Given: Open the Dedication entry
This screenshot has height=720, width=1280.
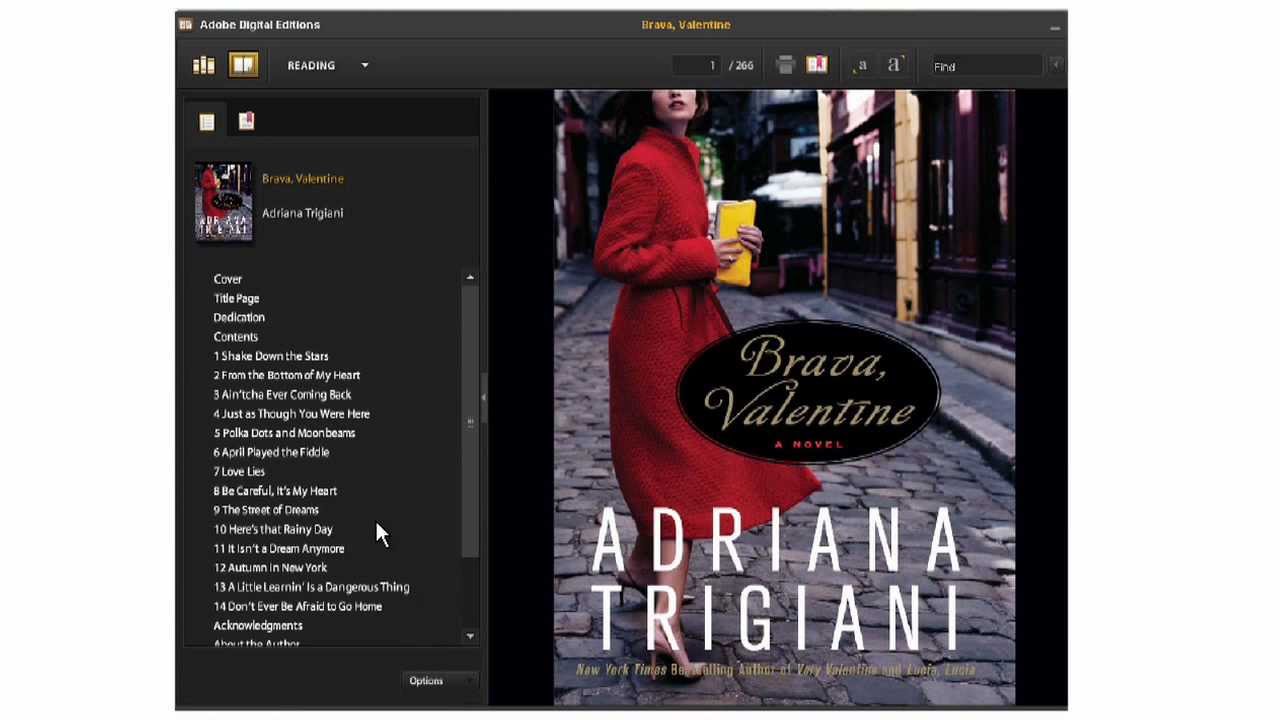Looking at the screenshot, I should point(238,317).
